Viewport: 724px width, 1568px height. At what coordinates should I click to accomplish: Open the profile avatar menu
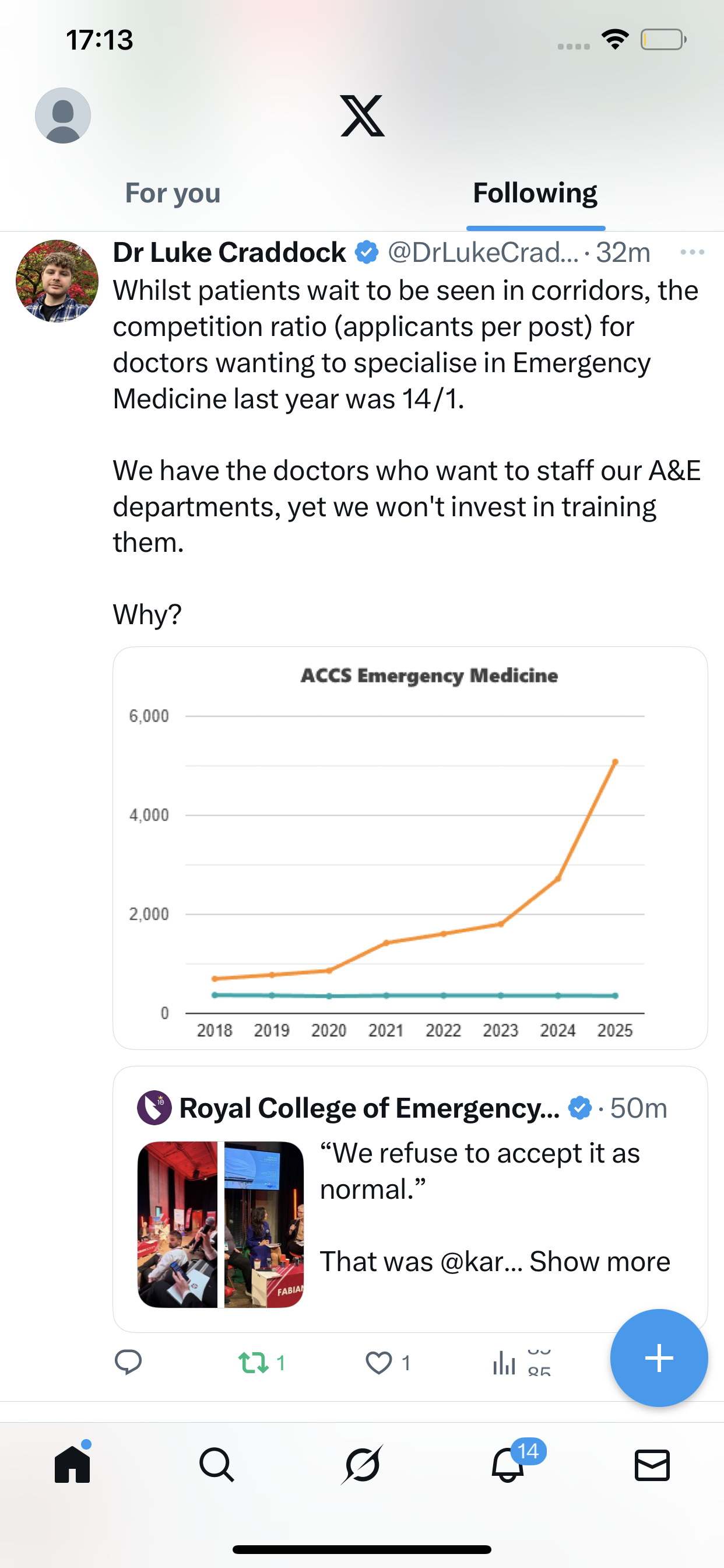pos(63,116)
